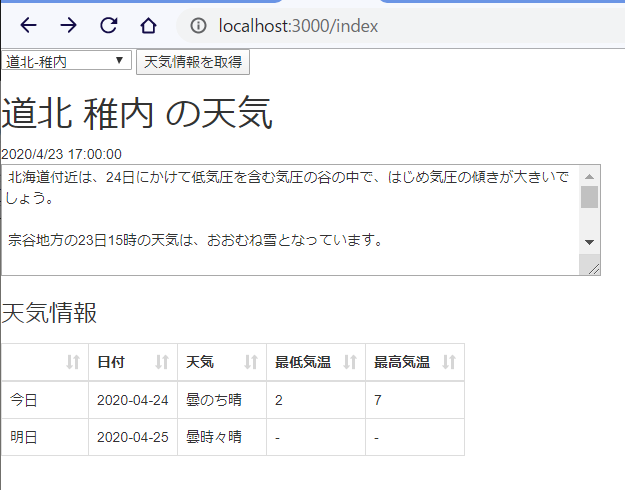Click the timestamp 2020/4/23 17:00:00

click(x=61, y=154)
